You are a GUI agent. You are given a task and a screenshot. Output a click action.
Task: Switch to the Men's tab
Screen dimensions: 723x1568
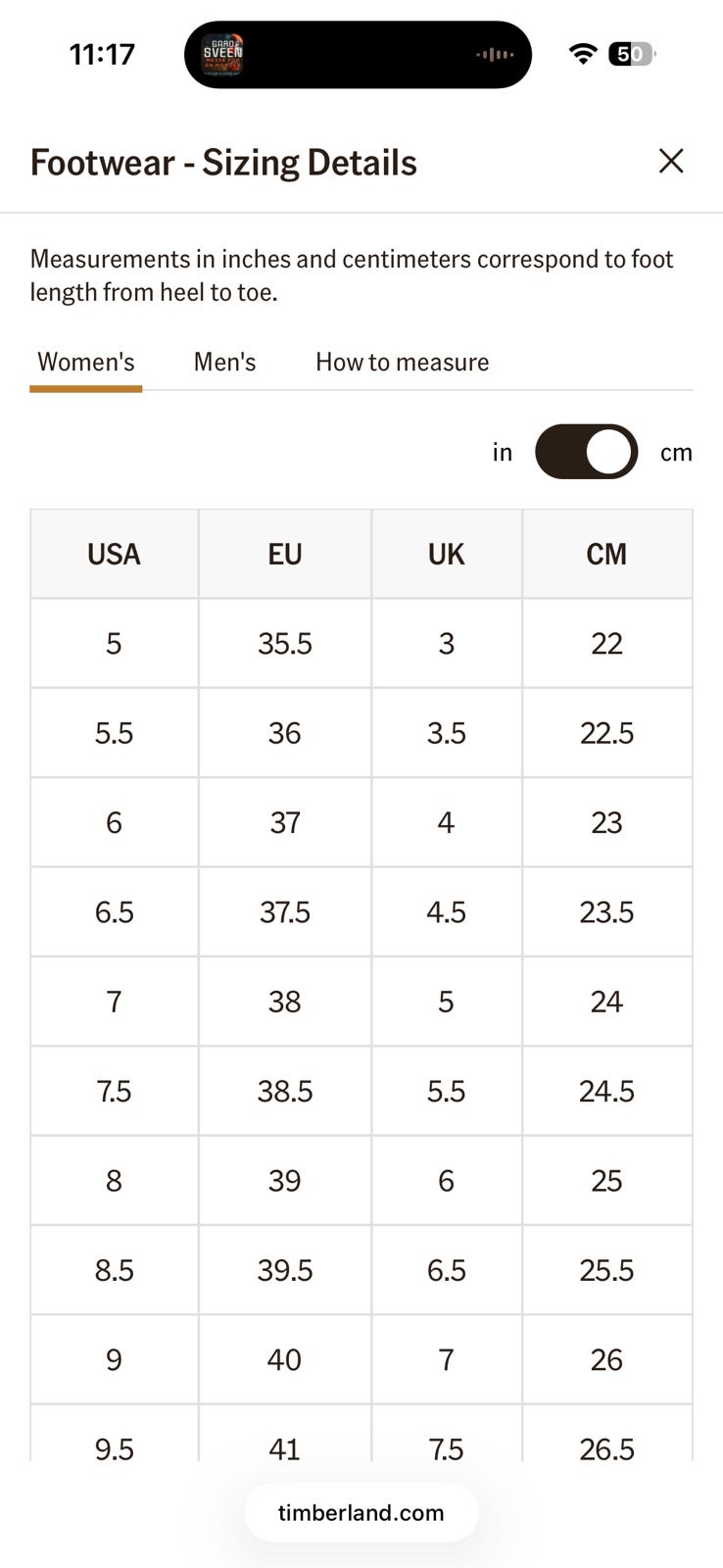pos(224,362)
